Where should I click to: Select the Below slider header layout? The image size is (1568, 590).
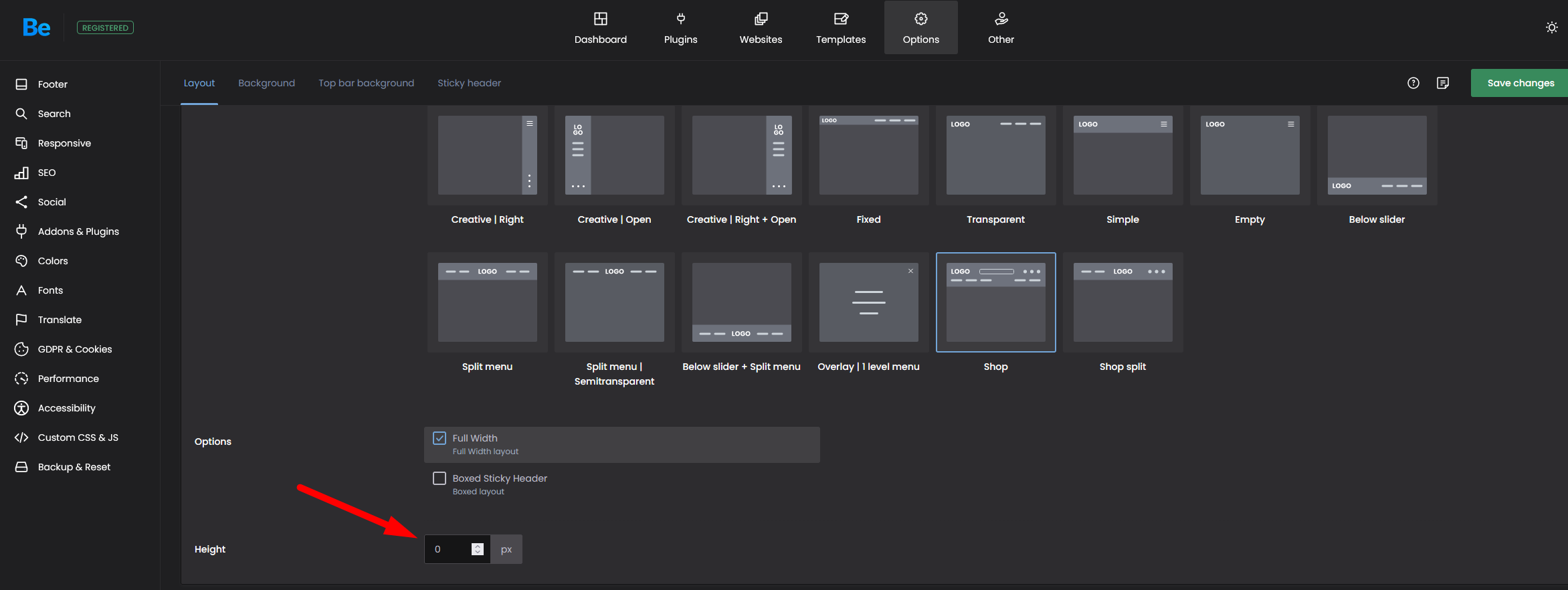click(1377, 155)
